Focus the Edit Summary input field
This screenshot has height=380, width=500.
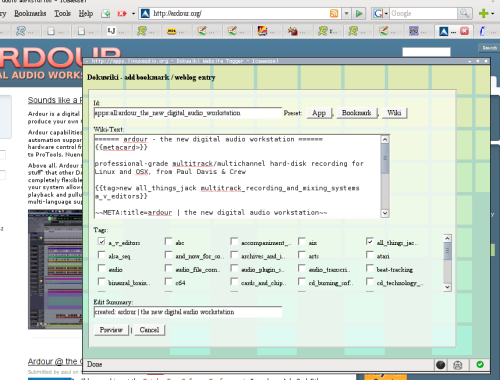pyautogui.click(x=188, y=312)
